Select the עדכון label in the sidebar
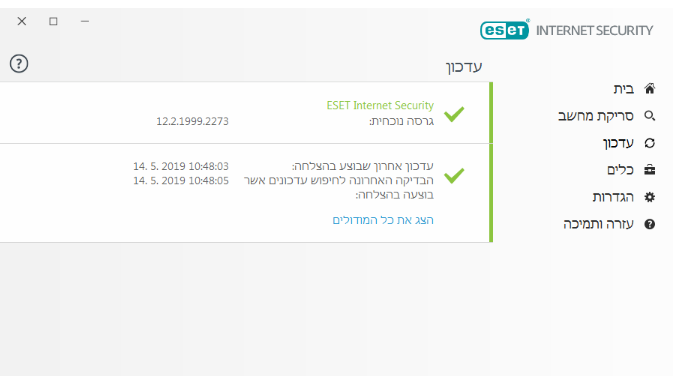The width and height of the screenshot is (679, 376). coord(618,143)
